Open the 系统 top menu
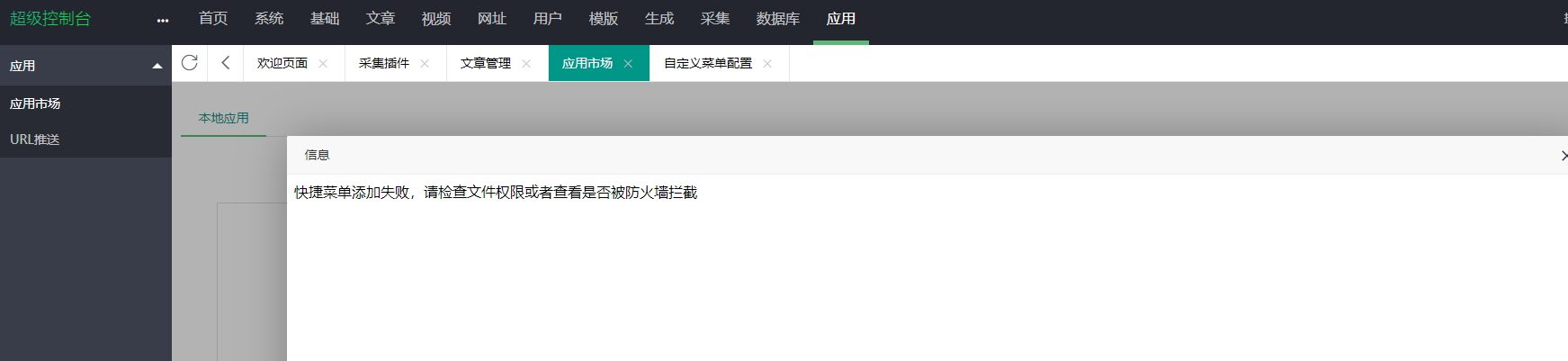Screen dimensions: 1568x361 pos(269,19)
